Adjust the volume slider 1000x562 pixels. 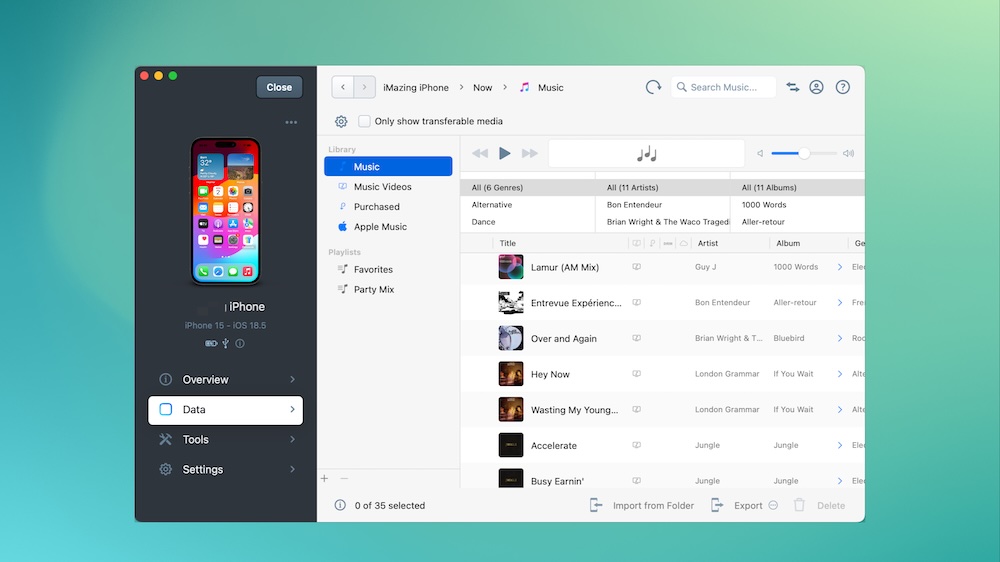[x=804, y=153]
